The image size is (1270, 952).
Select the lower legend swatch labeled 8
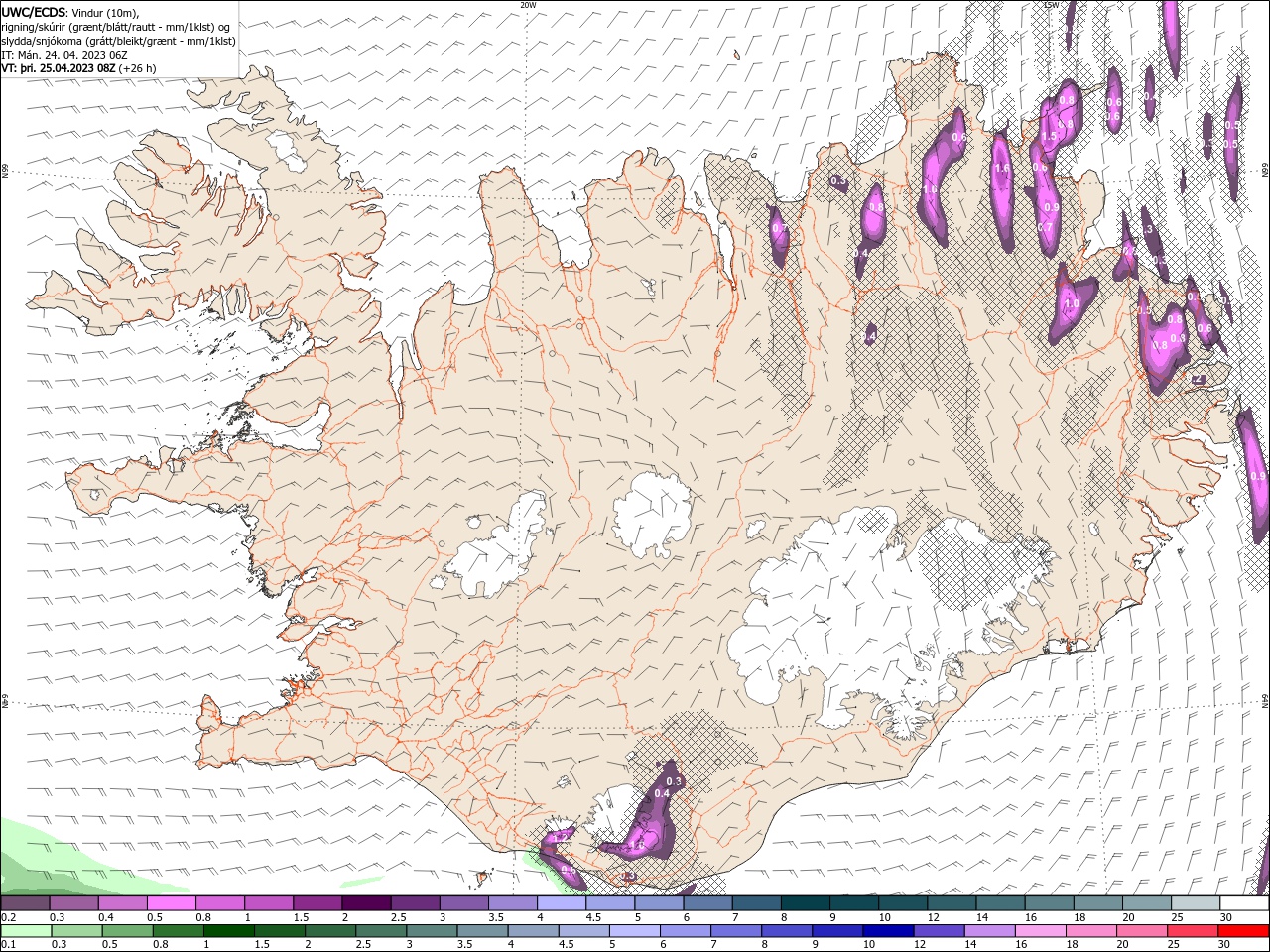[x=786, y=931]
